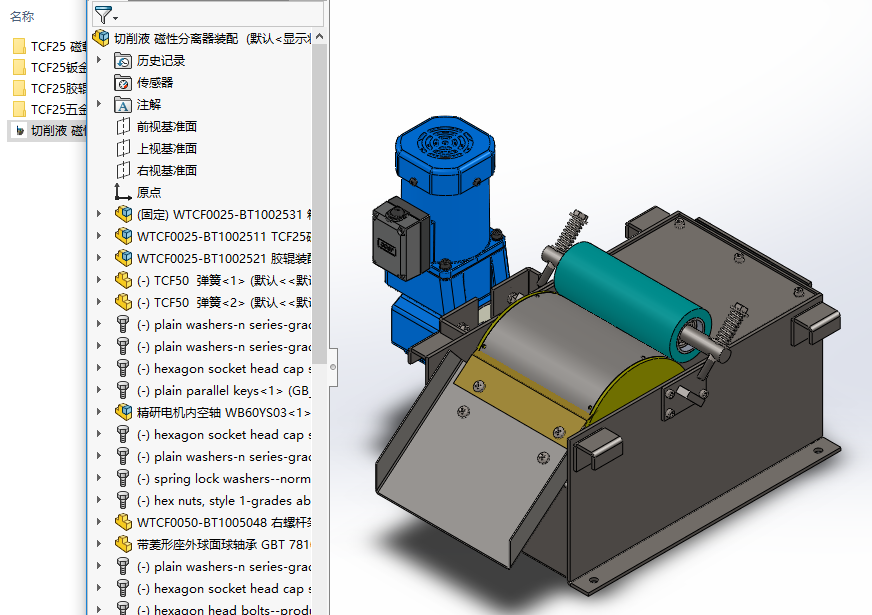
Task: Click the 精研电机内空轴 WB60YS03 assembly icon
Action: point(123,412)
